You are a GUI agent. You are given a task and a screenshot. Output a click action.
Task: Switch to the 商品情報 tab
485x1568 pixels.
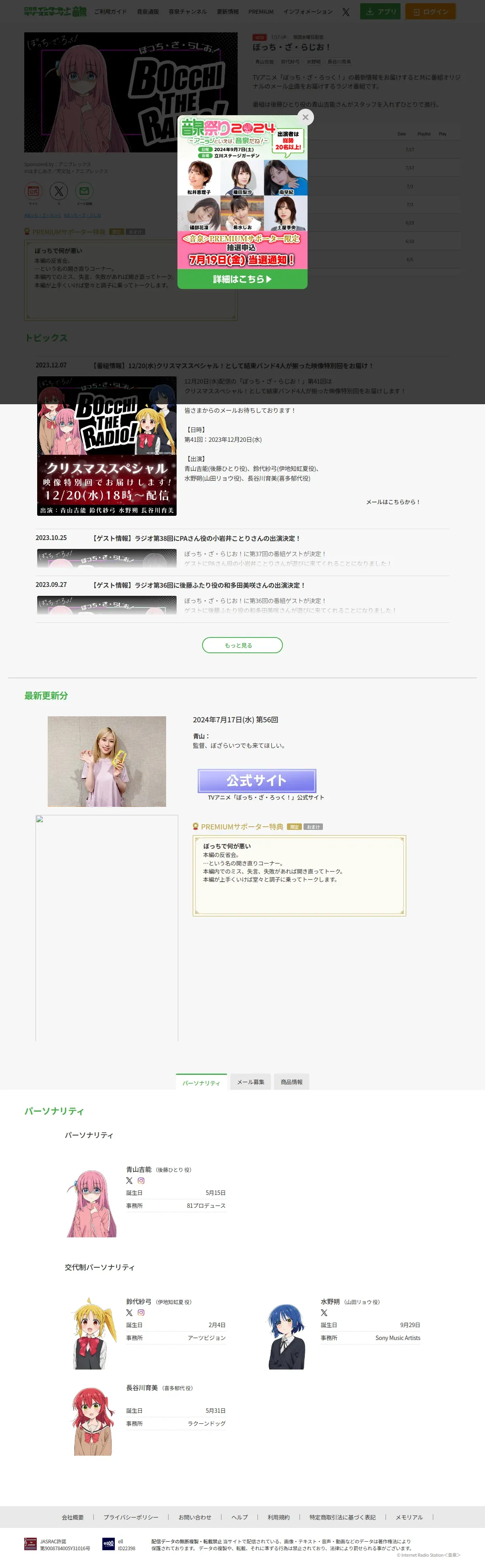291,1082
